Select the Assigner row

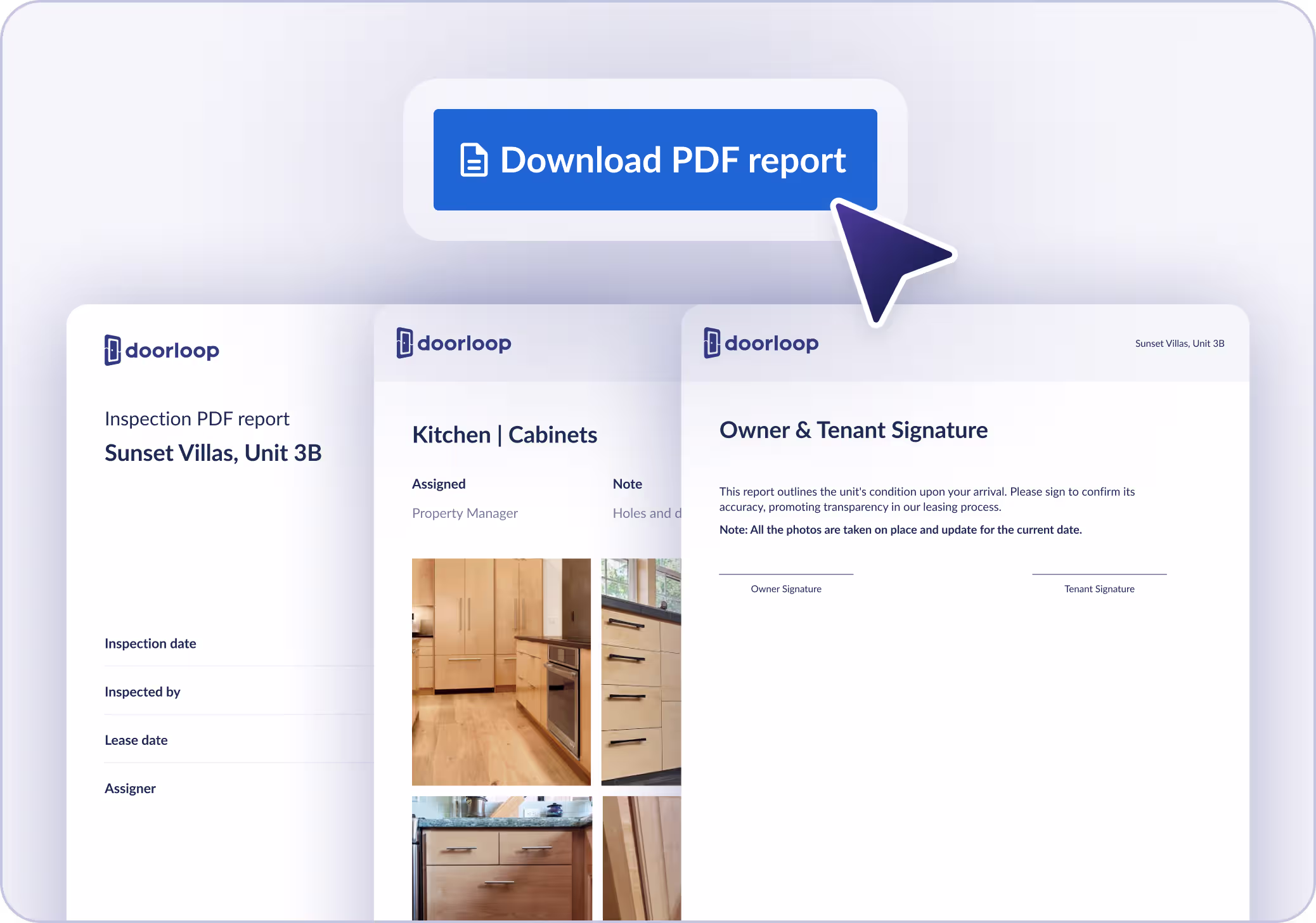click(130, 788)
